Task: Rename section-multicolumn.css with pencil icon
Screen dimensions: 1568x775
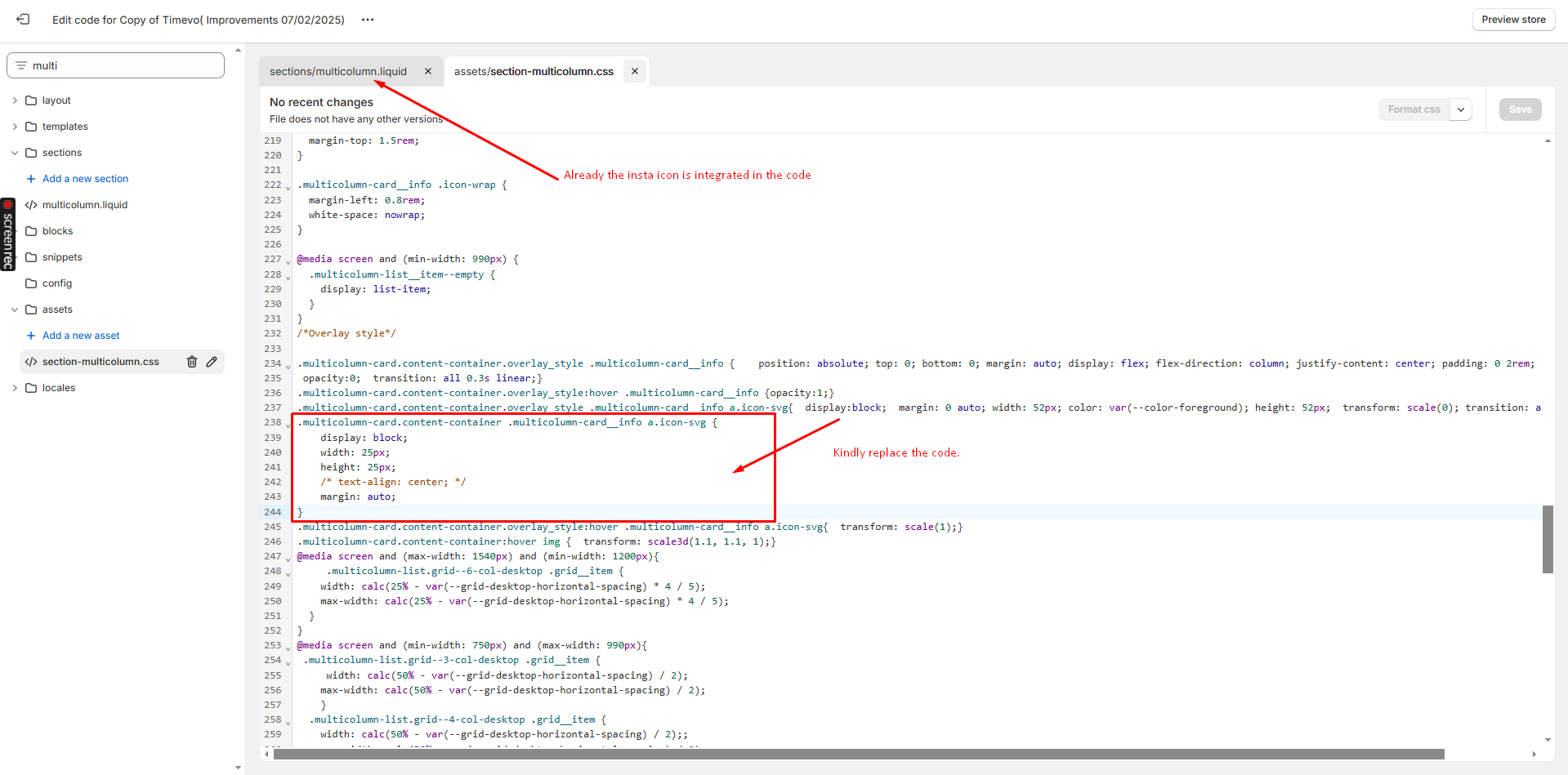Action: pyautogui.click(x=212, y=362)
